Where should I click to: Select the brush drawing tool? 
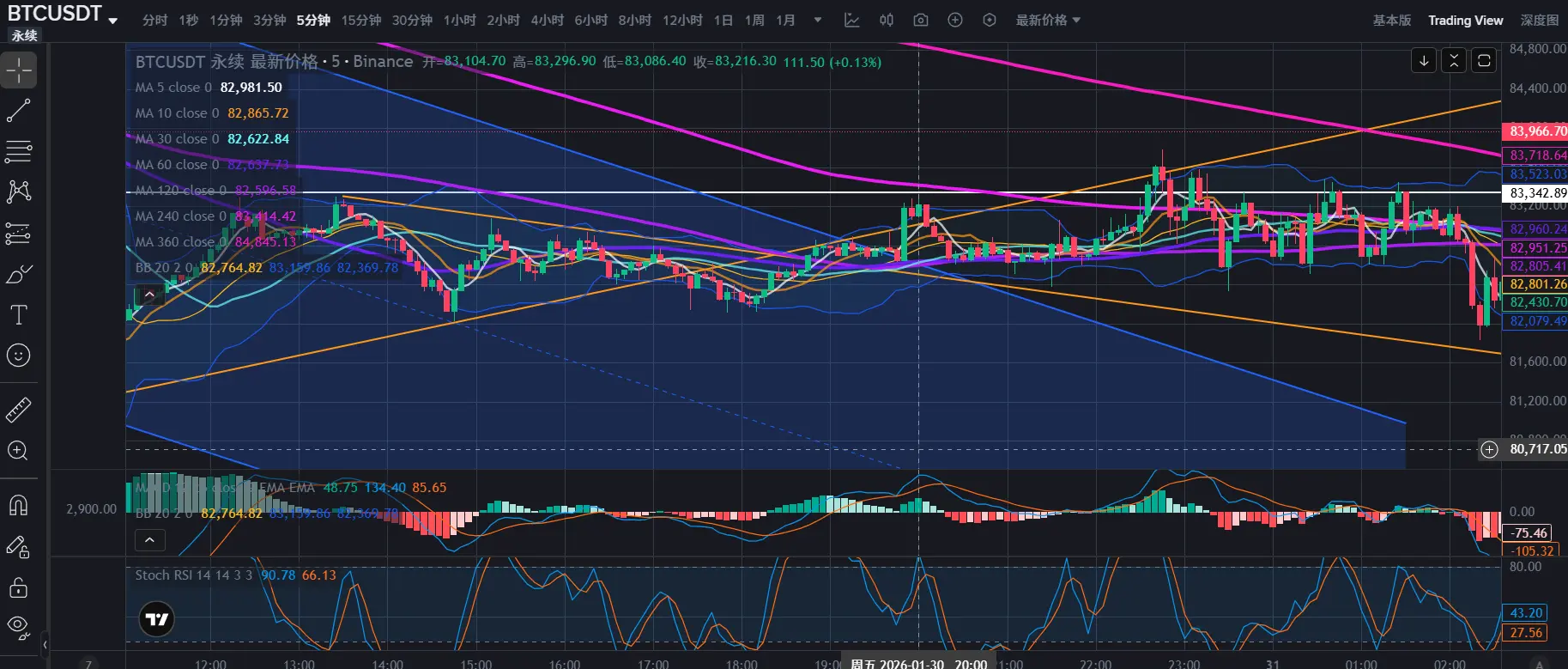[19, 274]
